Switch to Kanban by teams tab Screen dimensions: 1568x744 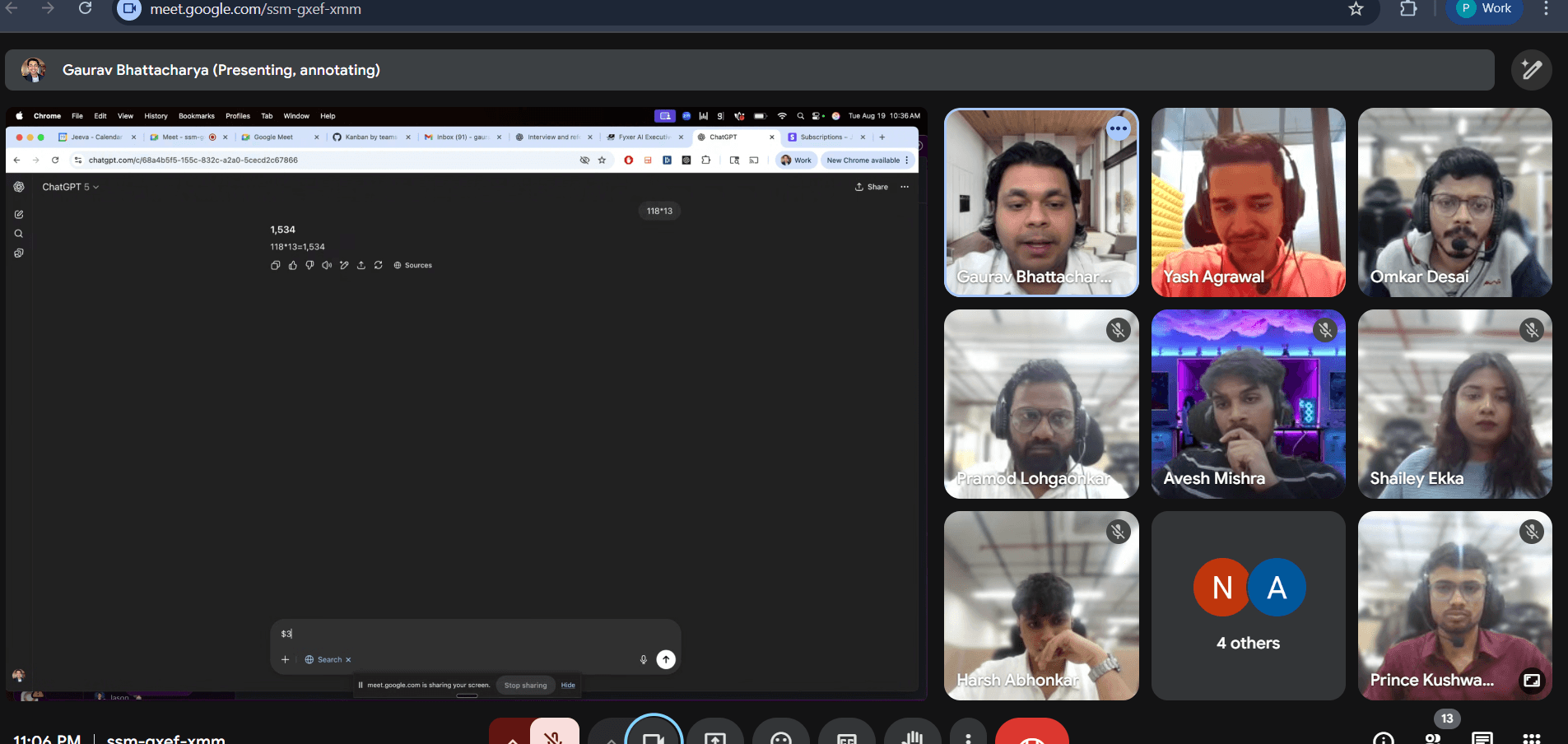pos(370,137)
